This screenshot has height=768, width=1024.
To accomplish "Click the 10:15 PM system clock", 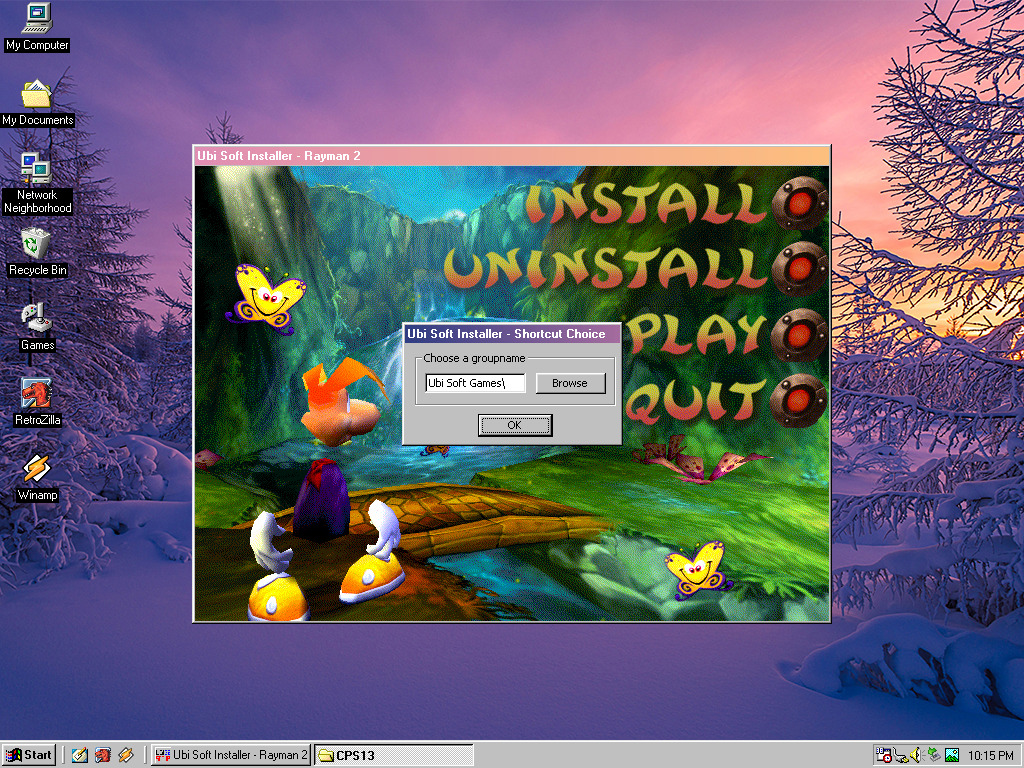I will pyautogui.click(x=990, y=756).
